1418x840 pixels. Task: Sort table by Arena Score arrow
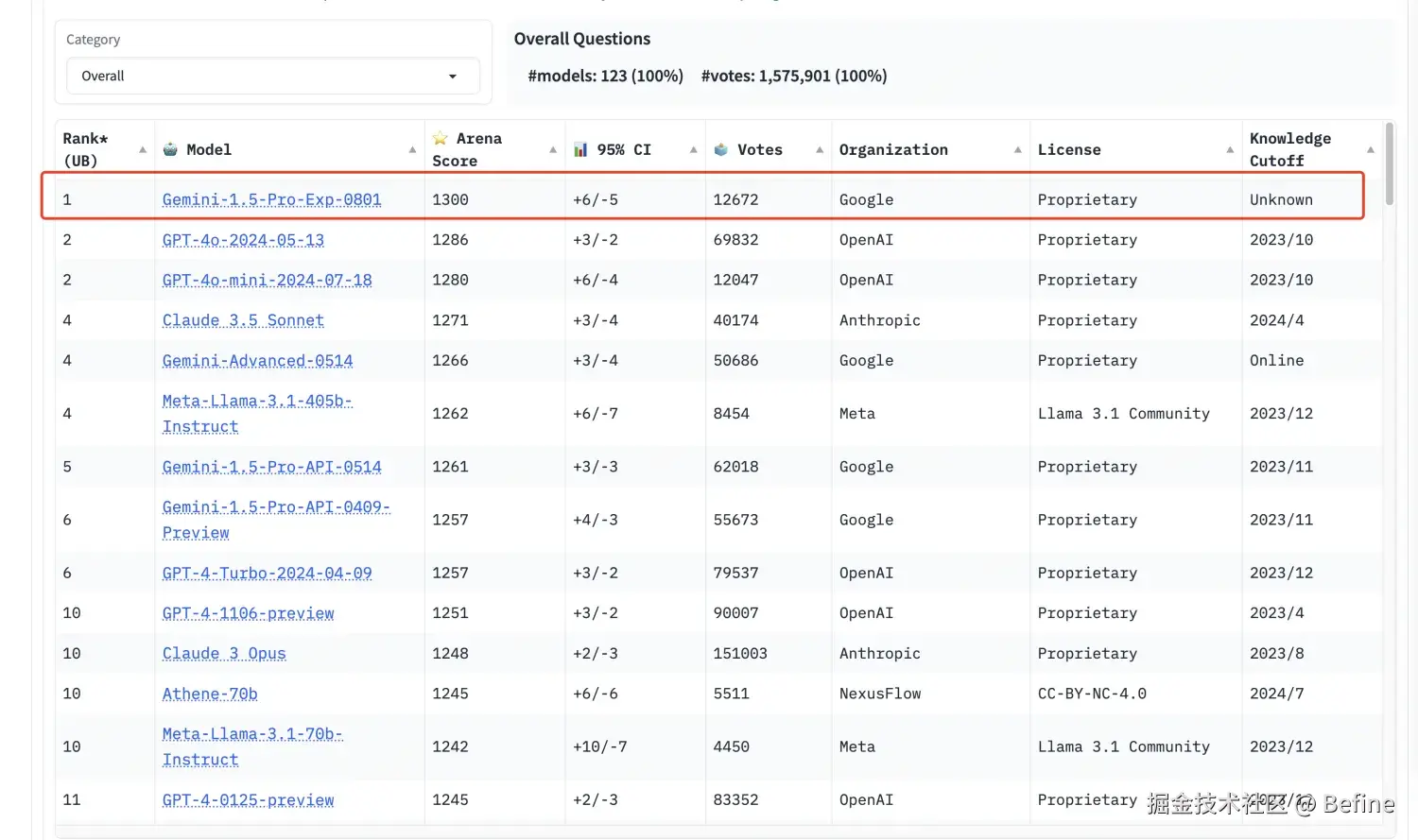click(553, 150)
